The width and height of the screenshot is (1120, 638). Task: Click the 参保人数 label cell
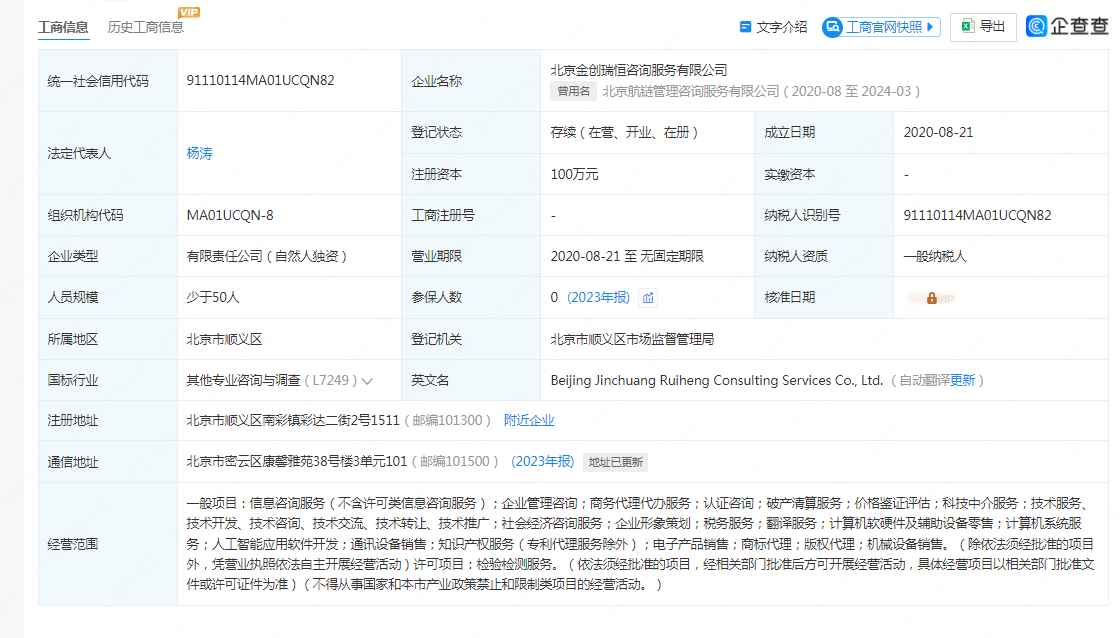(471, 298)
